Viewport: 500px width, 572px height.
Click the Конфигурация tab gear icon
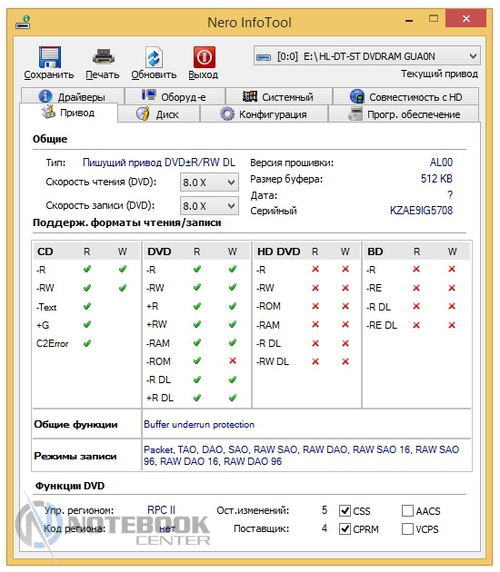pyautogui.click(x=227, y=114)
